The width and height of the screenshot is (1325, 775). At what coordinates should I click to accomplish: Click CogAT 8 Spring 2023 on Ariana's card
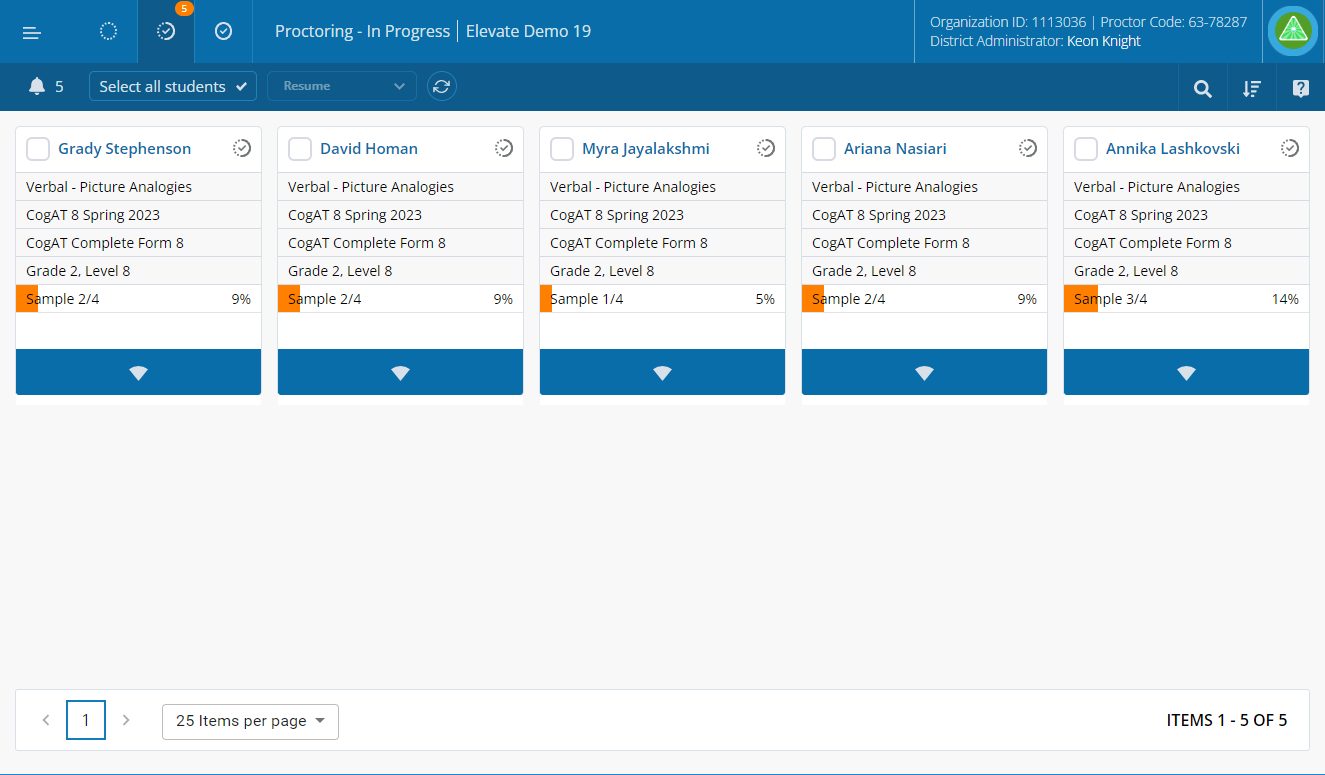tap(879, 215)
